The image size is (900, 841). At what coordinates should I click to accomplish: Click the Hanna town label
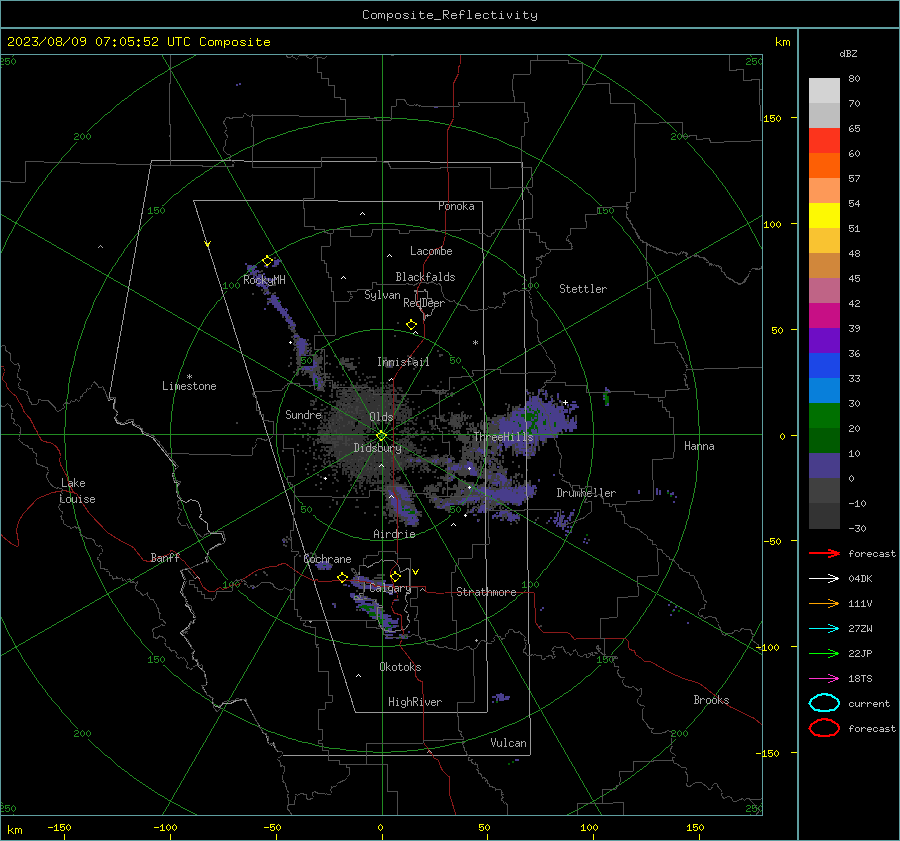(699, 446)
